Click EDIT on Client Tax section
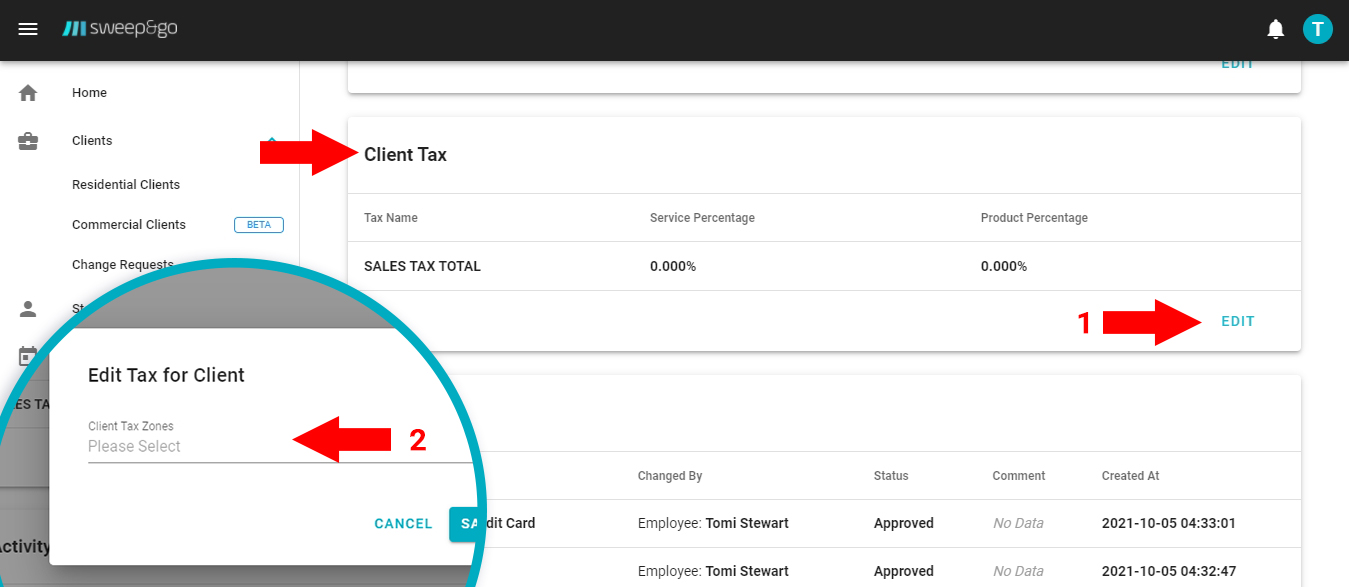The height and width of the screenshot is (587, 1349). click(x=1237, y=320)
